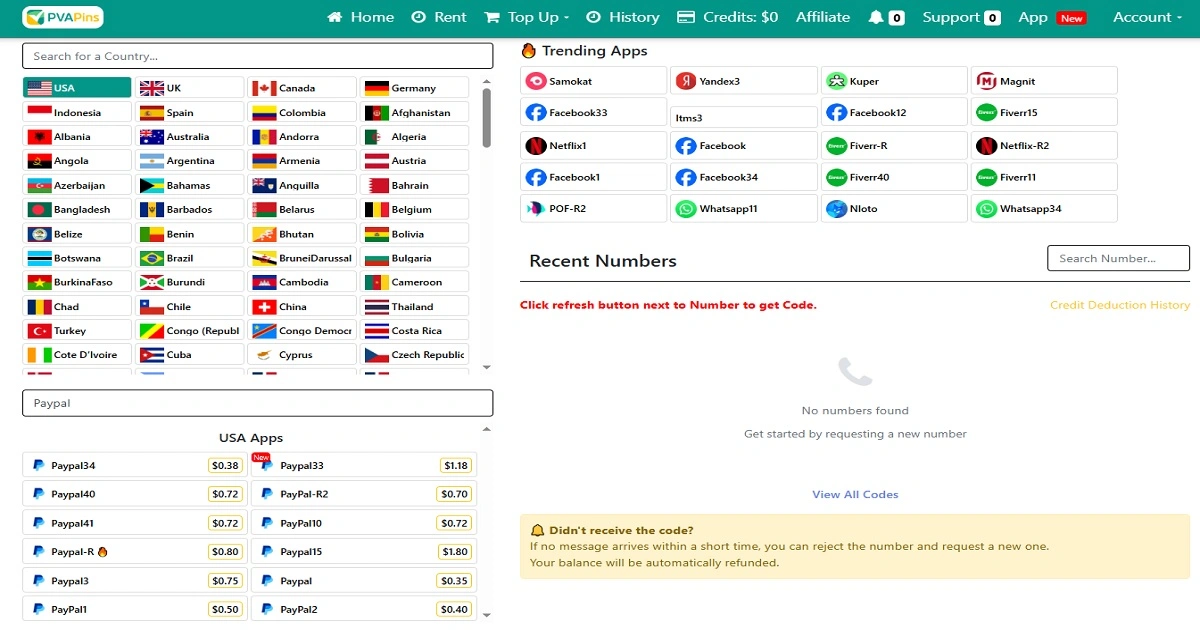
Task: Open Nloto trending app
Action: pyautogui.click(x=894, y=208)
